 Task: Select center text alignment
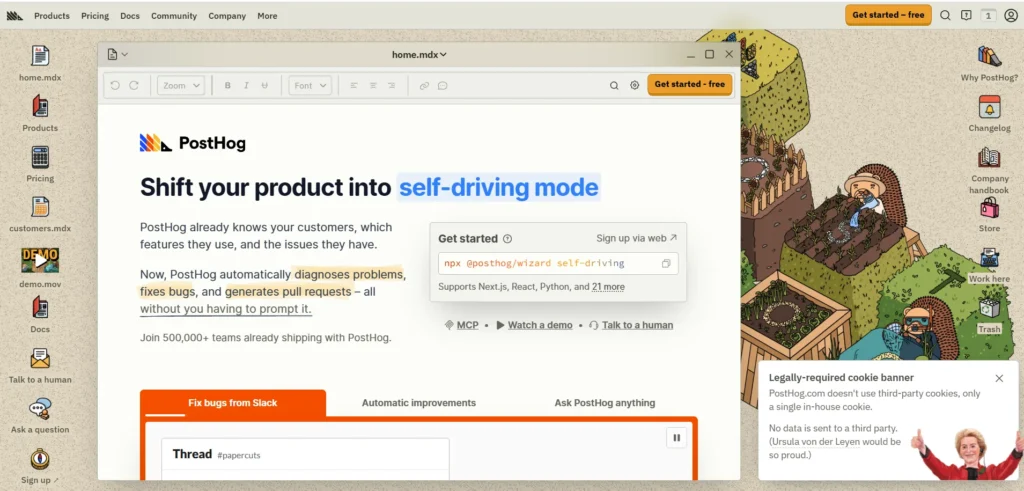pyautogui.click(x=373, y=86)
